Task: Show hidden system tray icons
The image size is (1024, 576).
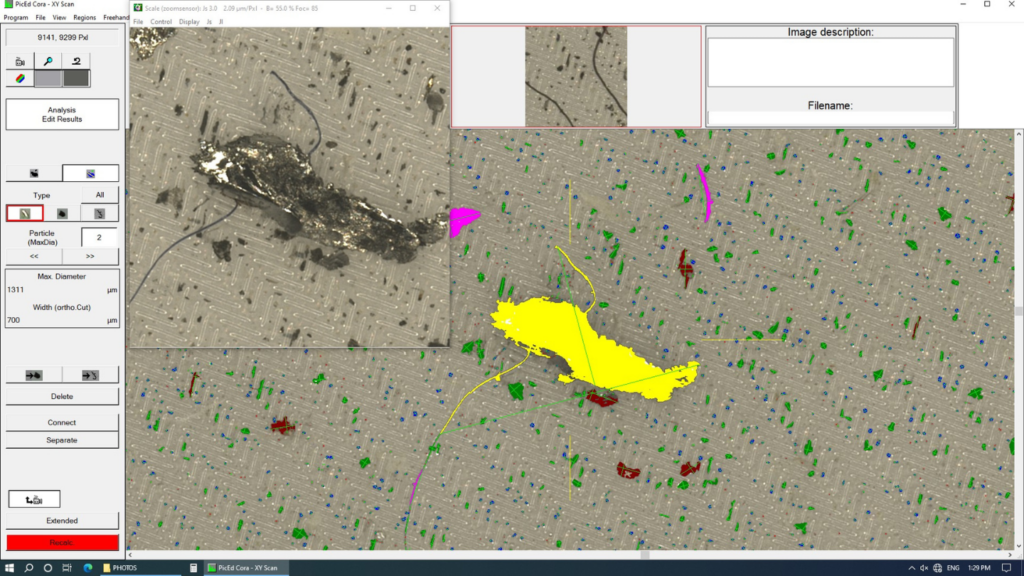Action: (x=911, y=568)
